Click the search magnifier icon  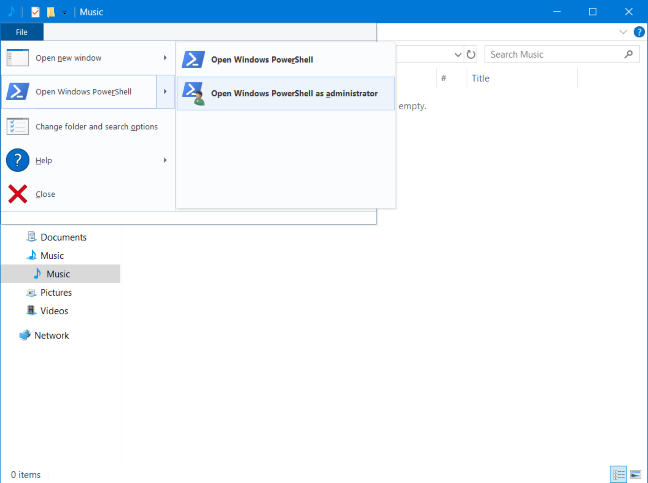[629, 54]
